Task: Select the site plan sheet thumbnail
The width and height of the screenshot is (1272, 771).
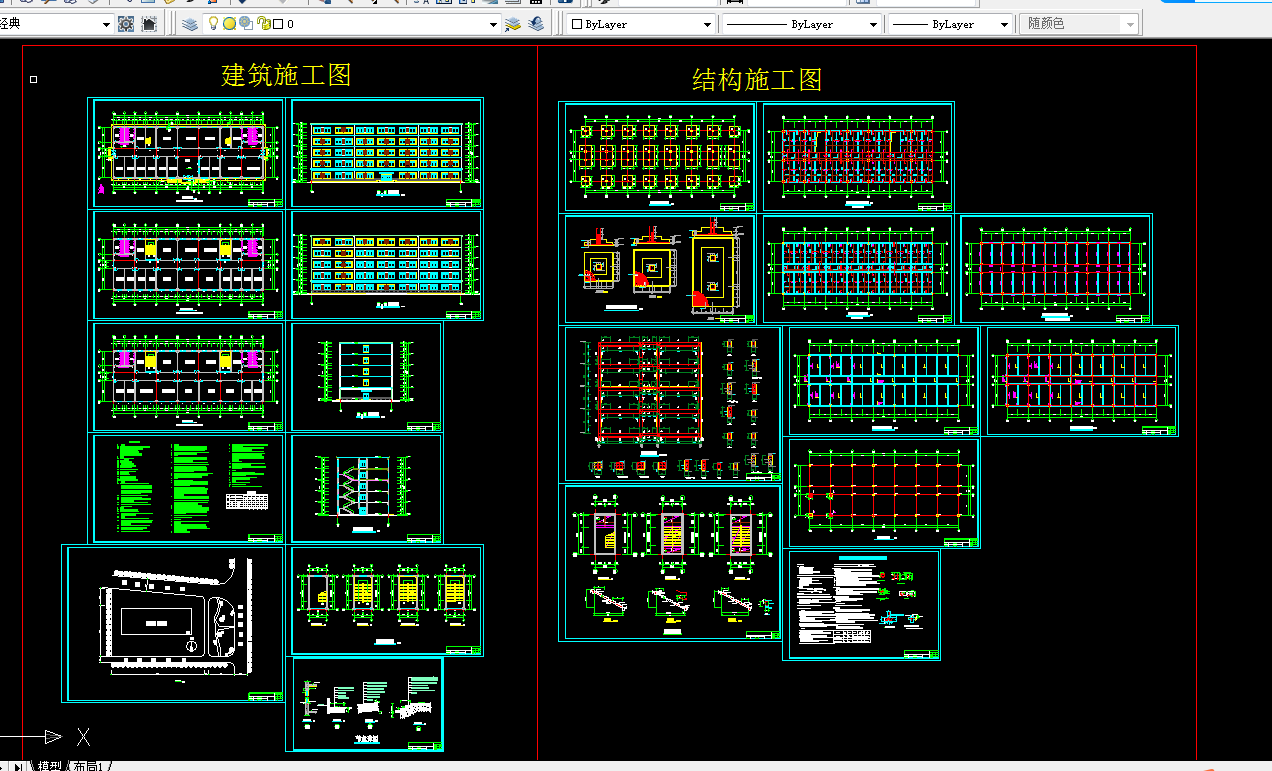Action: point(175,623)
